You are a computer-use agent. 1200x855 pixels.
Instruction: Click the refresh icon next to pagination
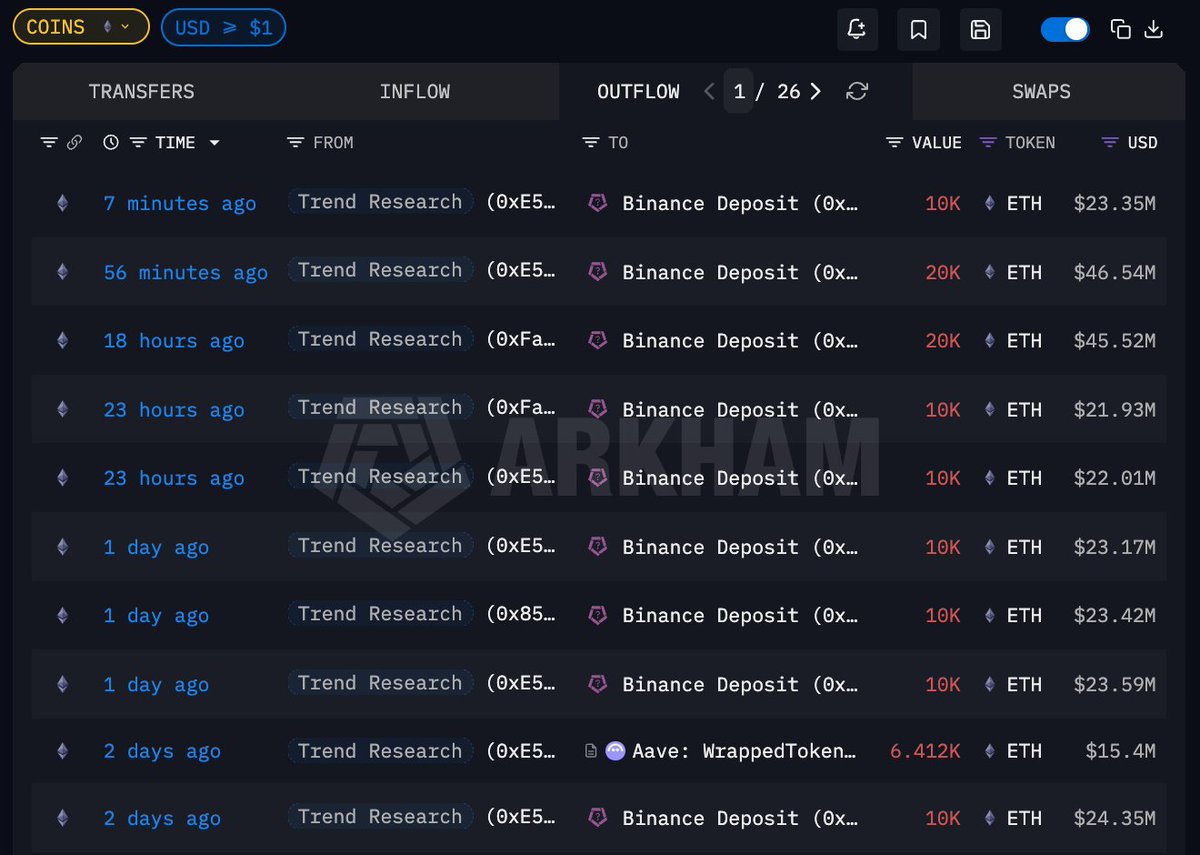pos(857,92)
